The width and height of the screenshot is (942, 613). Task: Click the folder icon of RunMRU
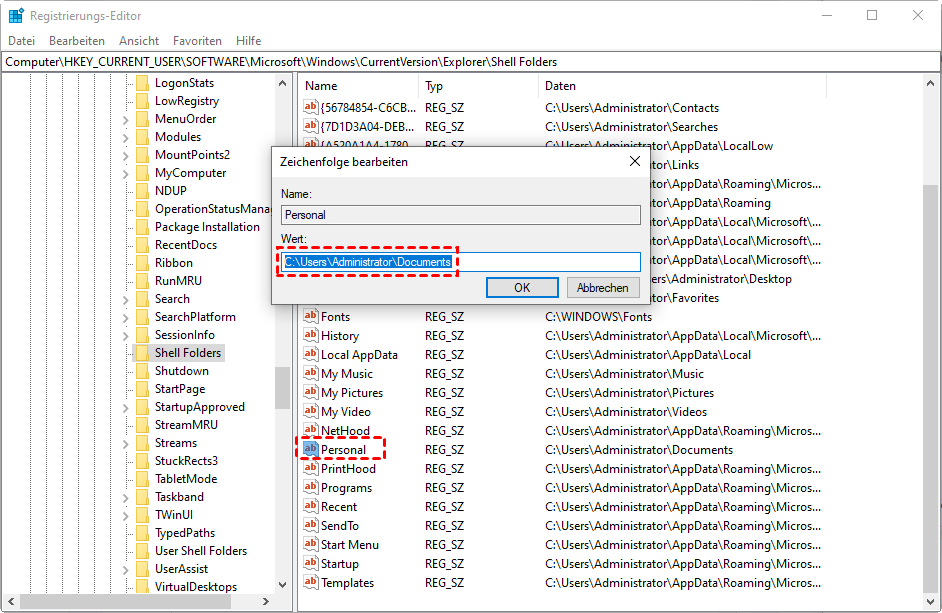click(x=142, y=281)
